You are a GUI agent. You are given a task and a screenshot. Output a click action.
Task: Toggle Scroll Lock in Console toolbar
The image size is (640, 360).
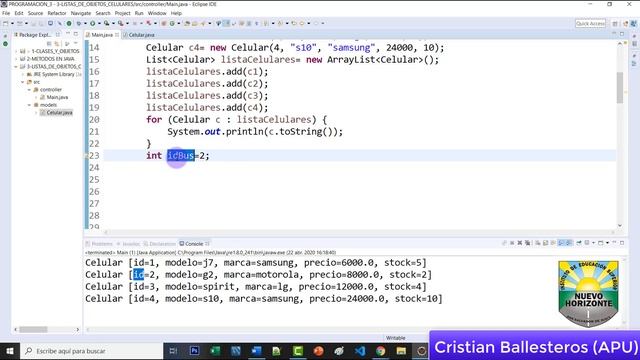(x=545, y=243)
